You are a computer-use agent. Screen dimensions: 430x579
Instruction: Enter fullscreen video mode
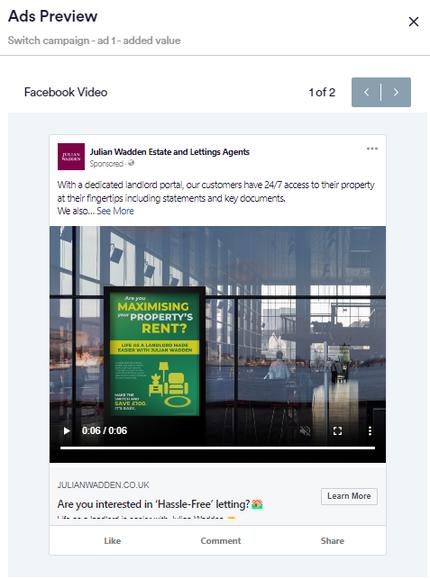pos(337,431)
